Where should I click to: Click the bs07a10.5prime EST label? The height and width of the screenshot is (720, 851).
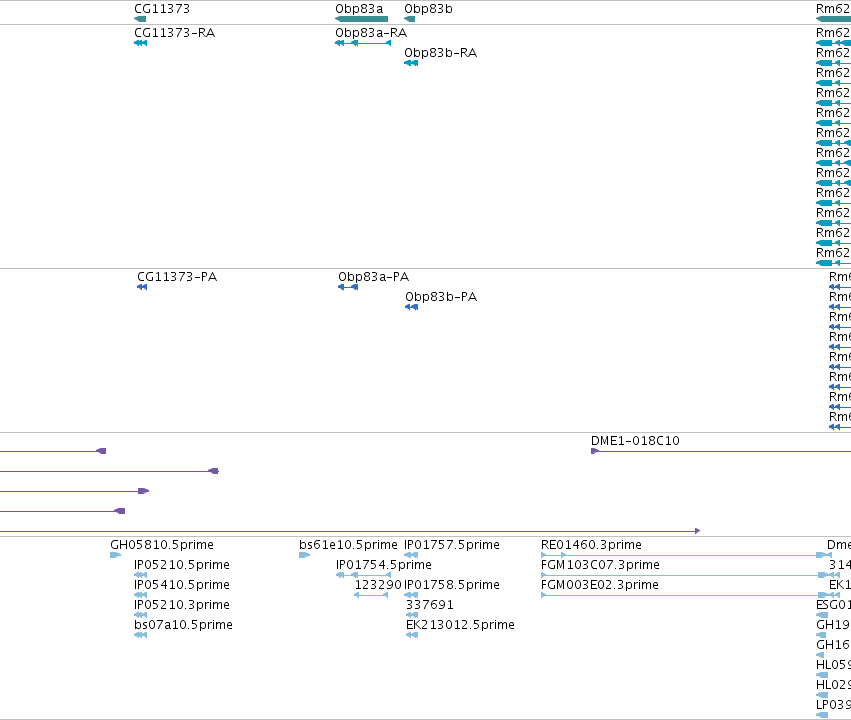tap(183, 625)
